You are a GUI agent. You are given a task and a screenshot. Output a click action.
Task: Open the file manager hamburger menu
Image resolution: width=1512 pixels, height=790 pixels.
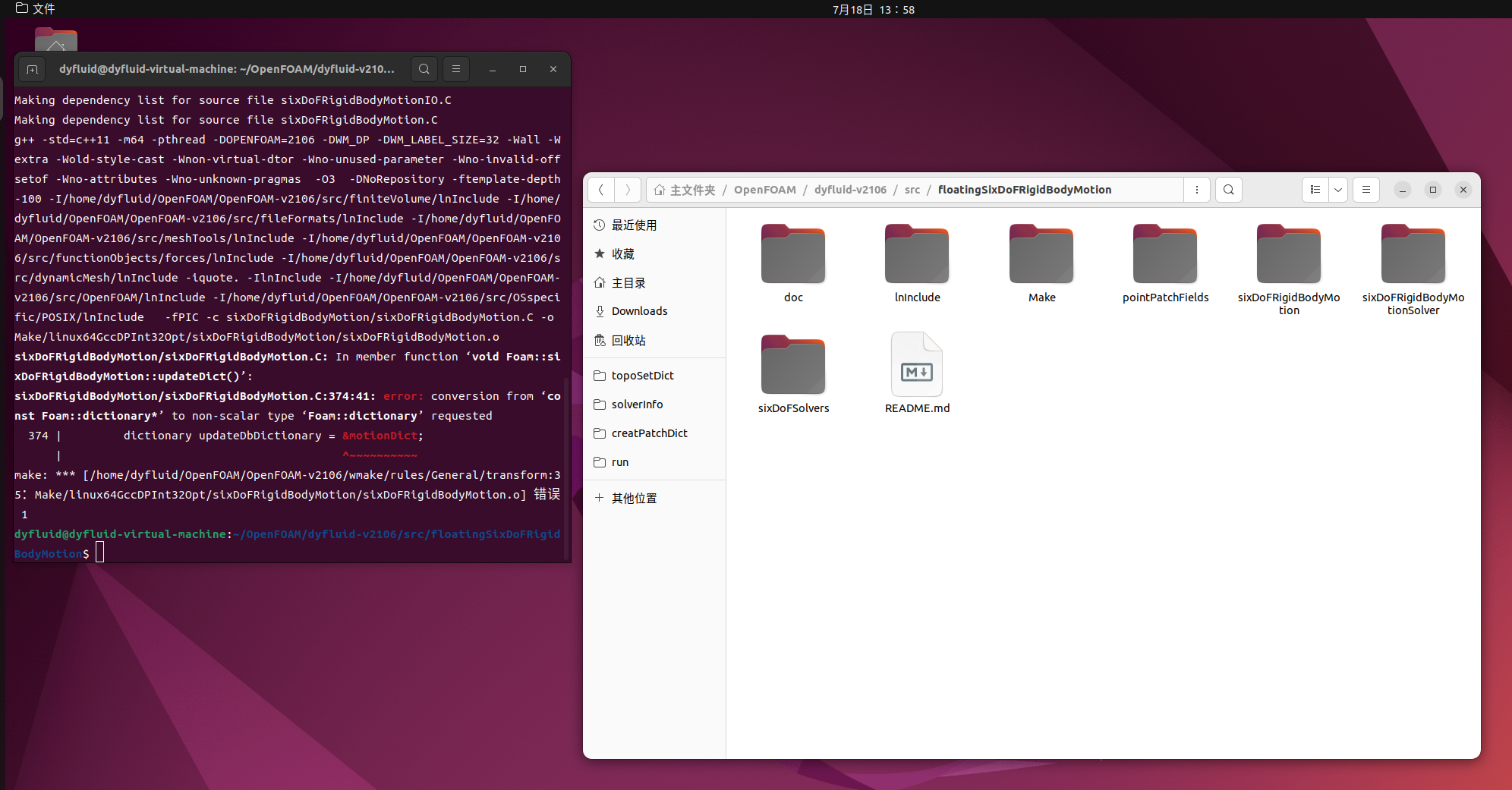point(1366,190)
